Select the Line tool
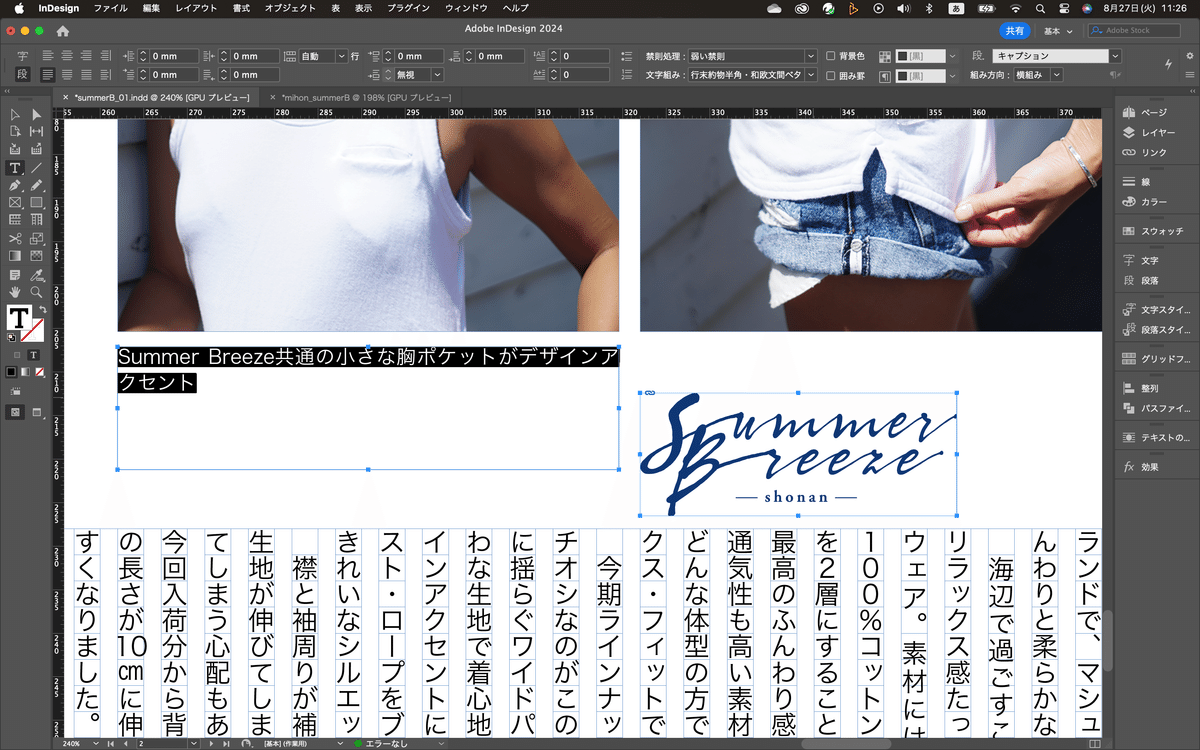Image resolution: width=1200 pixels, height=750 pixels. click(x=37, y=168)
